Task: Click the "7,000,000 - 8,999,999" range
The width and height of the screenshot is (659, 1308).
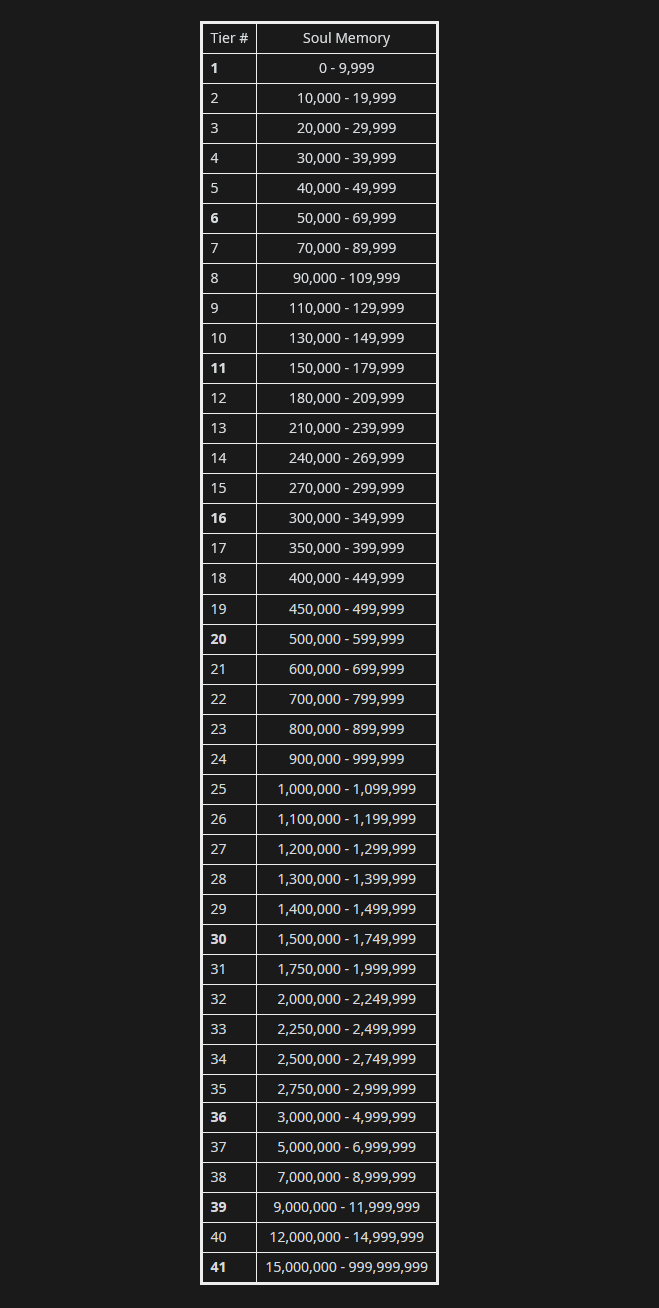Action: (346, 1177)
